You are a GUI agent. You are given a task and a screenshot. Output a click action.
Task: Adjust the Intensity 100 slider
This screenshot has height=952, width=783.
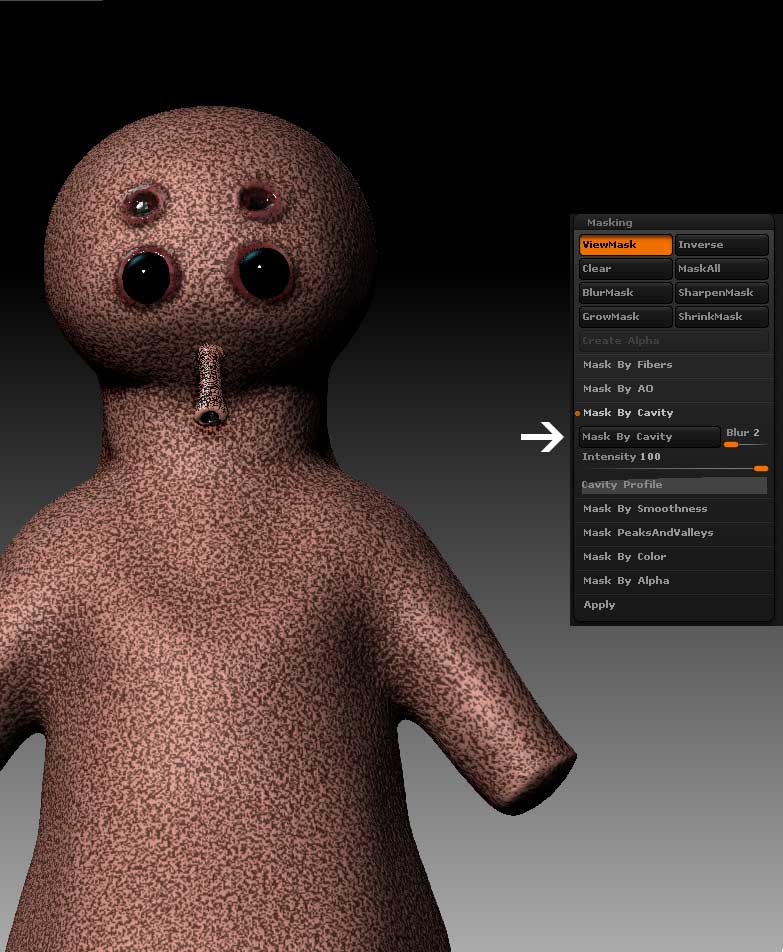(673, 461)
